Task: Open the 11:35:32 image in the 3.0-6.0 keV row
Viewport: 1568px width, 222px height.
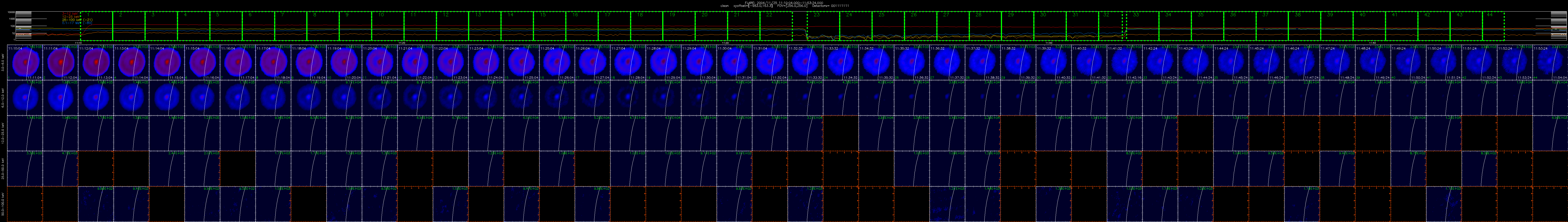Action: tap(912, 62)
